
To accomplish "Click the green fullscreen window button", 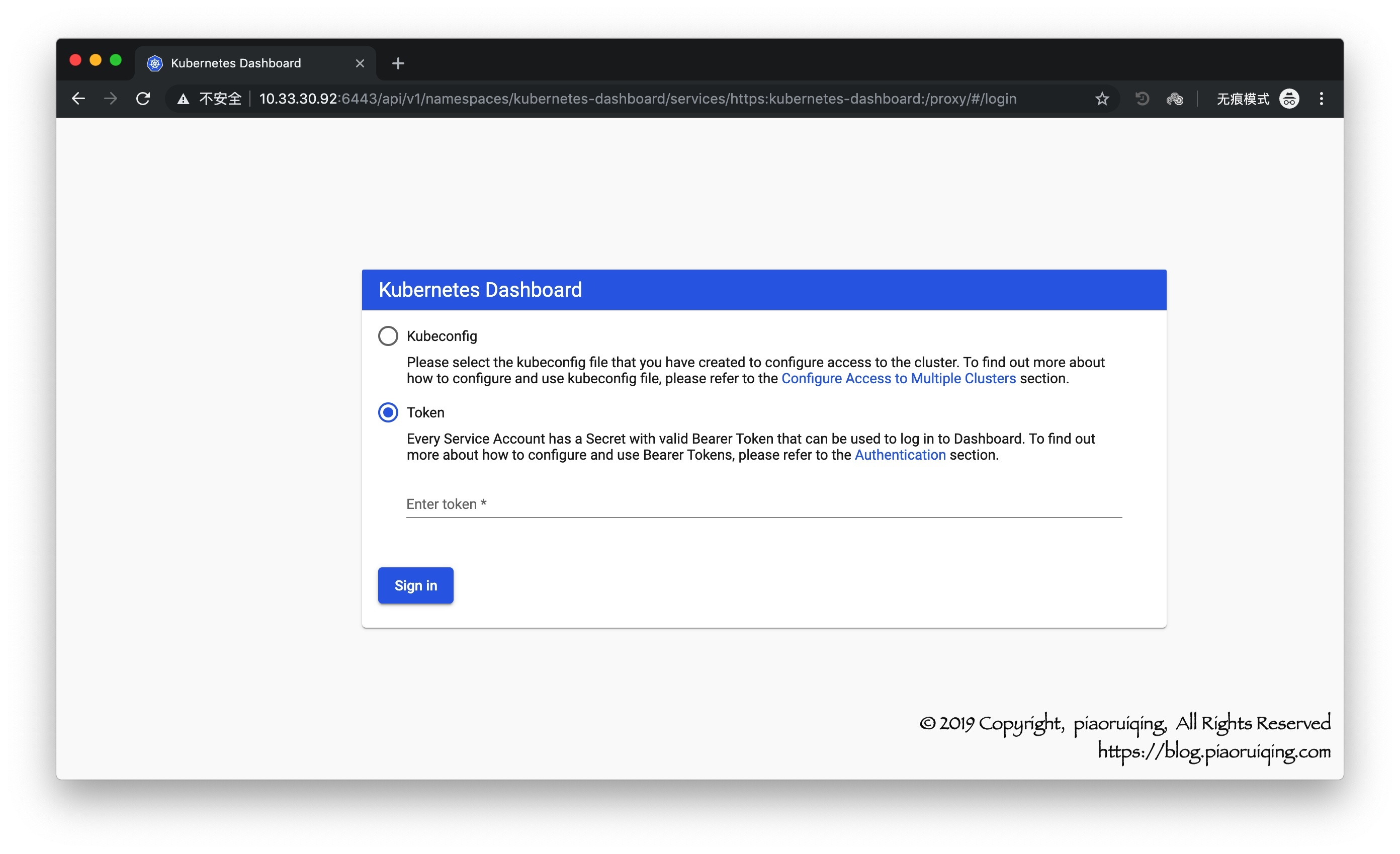I will coord(115,60).
